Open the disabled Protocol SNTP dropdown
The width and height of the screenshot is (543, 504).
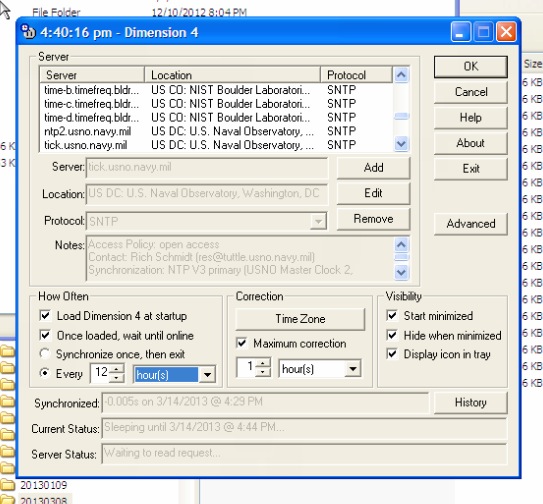point(318,221)
